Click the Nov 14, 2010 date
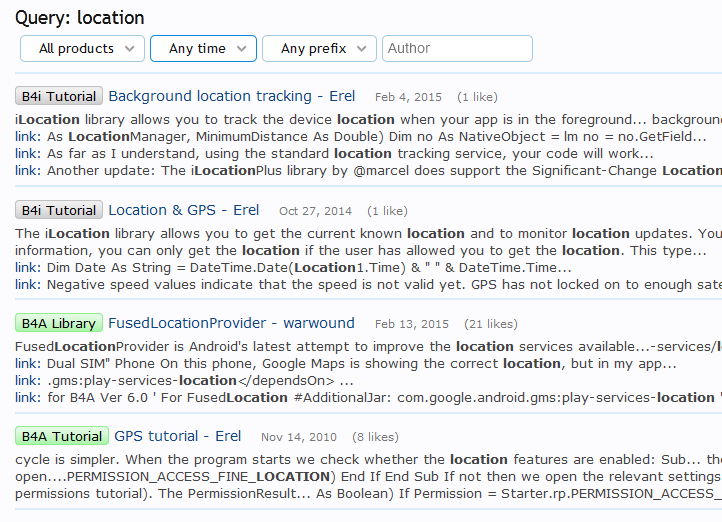Screen dimensions: 722x522 click(298, 438)
